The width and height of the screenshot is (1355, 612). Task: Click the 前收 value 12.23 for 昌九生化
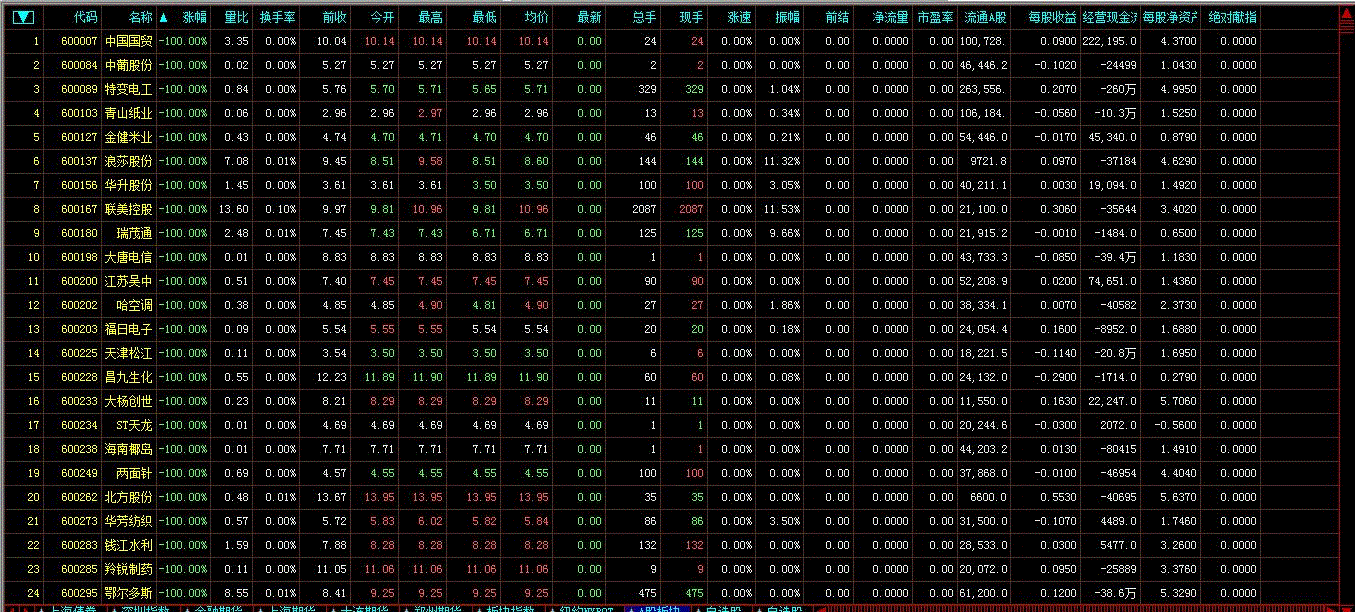[x=331, y=377]
